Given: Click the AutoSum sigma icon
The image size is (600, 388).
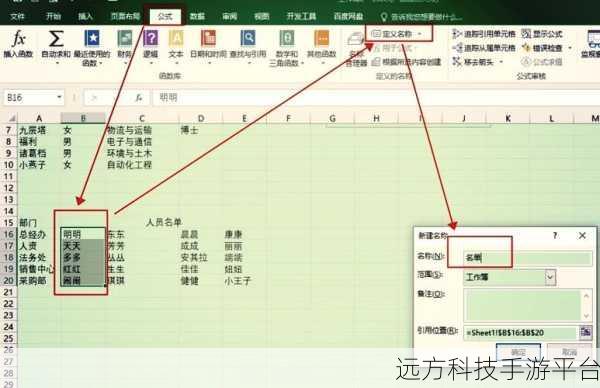Looking at the screenshot, I should pos(56,39).
